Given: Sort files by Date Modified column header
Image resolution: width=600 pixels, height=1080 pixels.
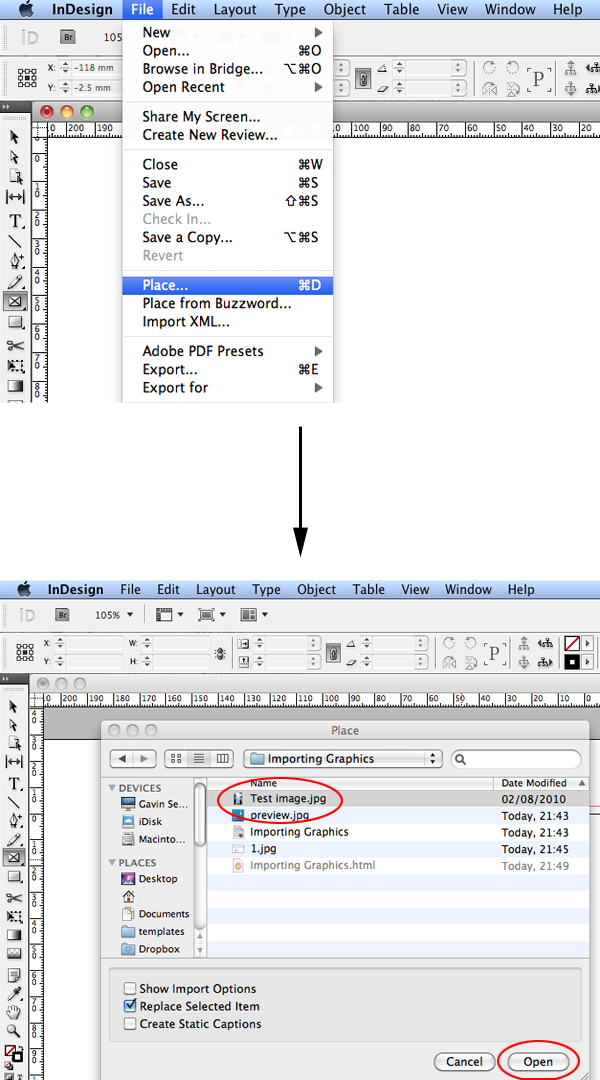Looking at the screenshot, I should coord(541,782).
